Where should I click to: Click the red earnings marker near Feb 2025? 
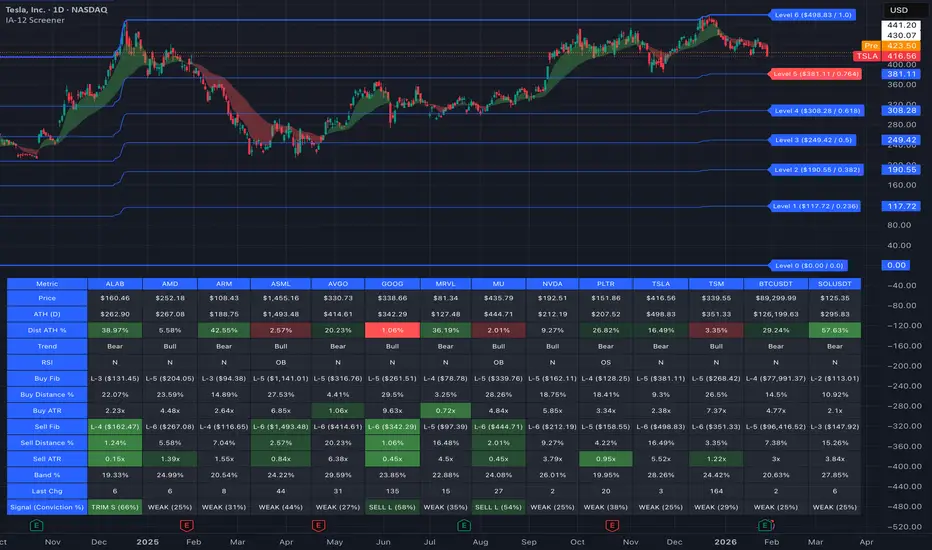187,526
